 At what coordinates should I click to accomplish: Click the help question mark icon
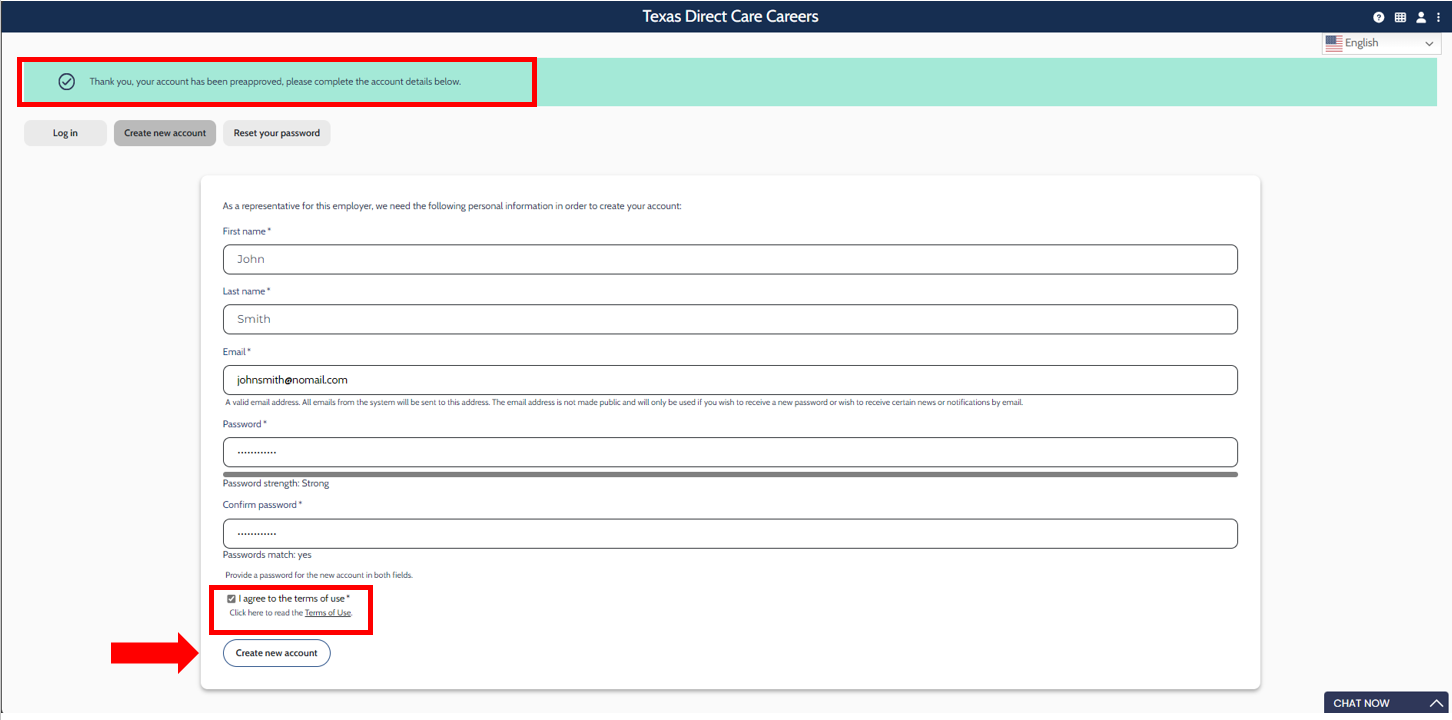click(1379, 17)
